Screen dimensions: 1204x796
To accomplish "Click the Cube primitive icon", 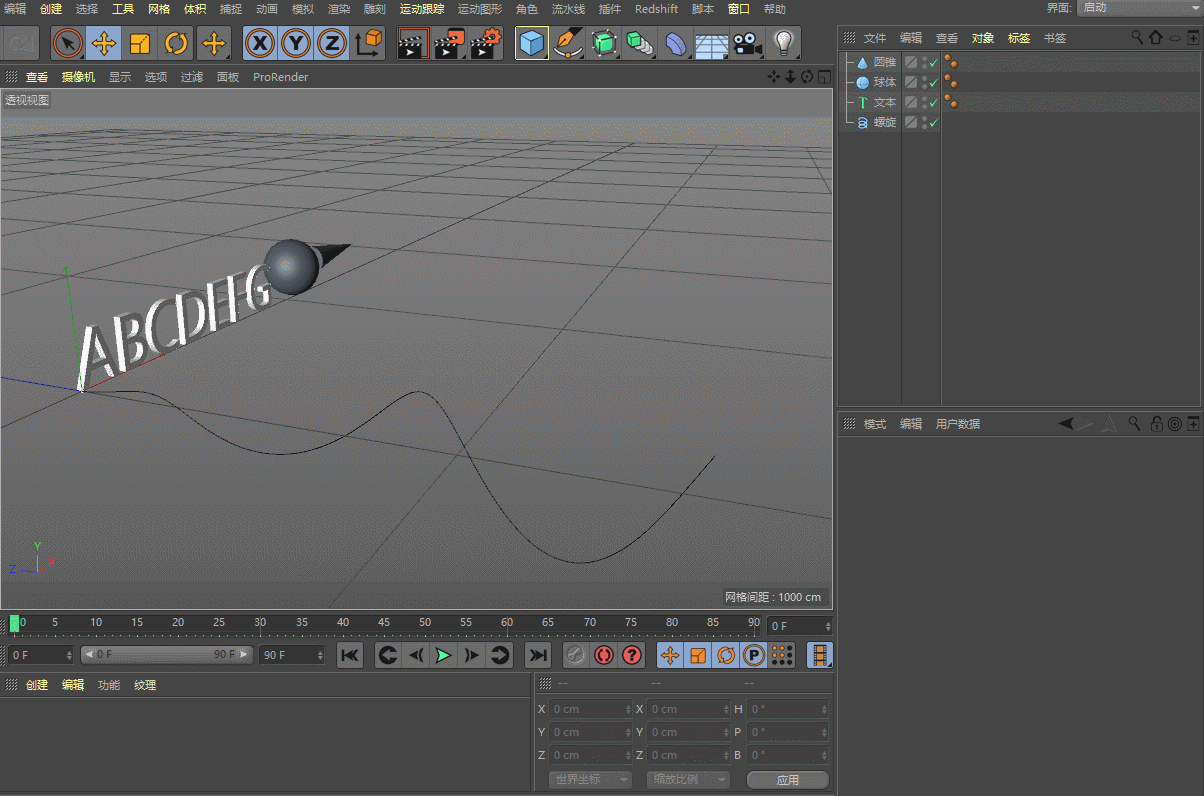I will click(x=532, y=44).
